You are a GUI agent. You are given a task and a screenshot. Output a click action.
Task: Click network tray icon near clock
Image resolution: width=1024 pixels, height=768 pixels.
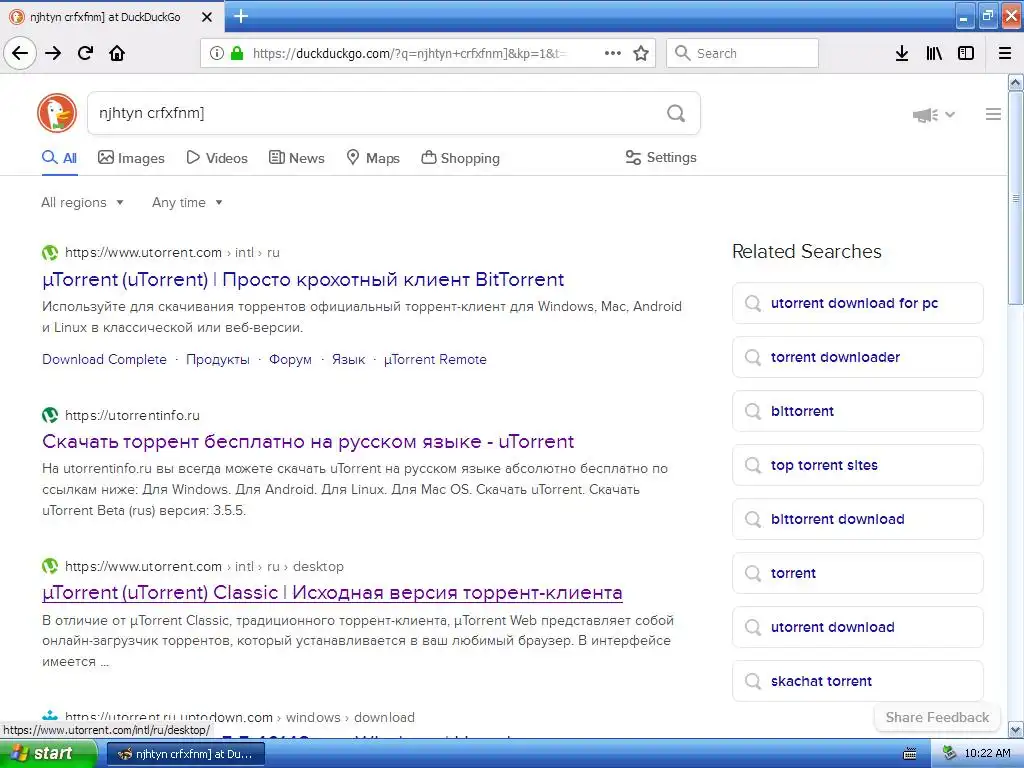[x=949, y=754]
